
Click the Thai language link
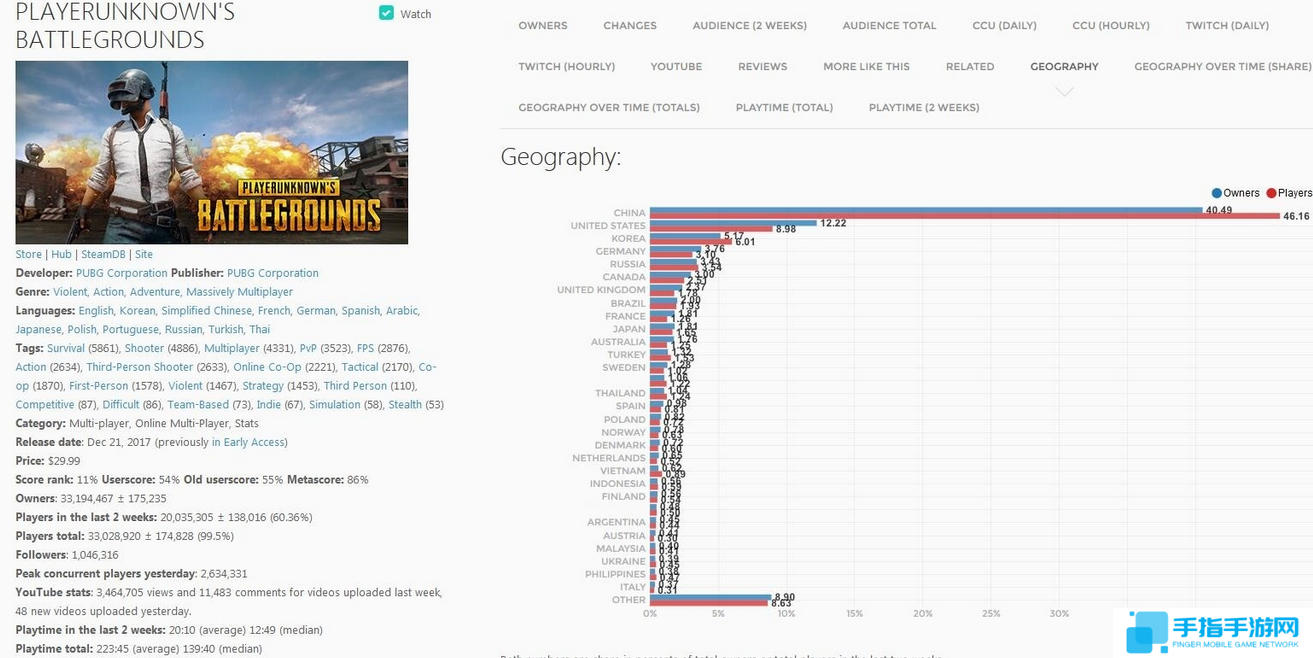coord(260,330)
